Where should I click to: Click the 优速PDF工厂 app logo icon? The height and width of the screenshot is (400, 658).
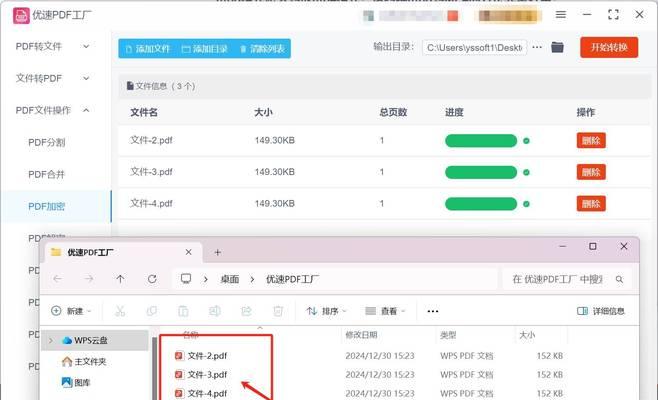[21, 16]
